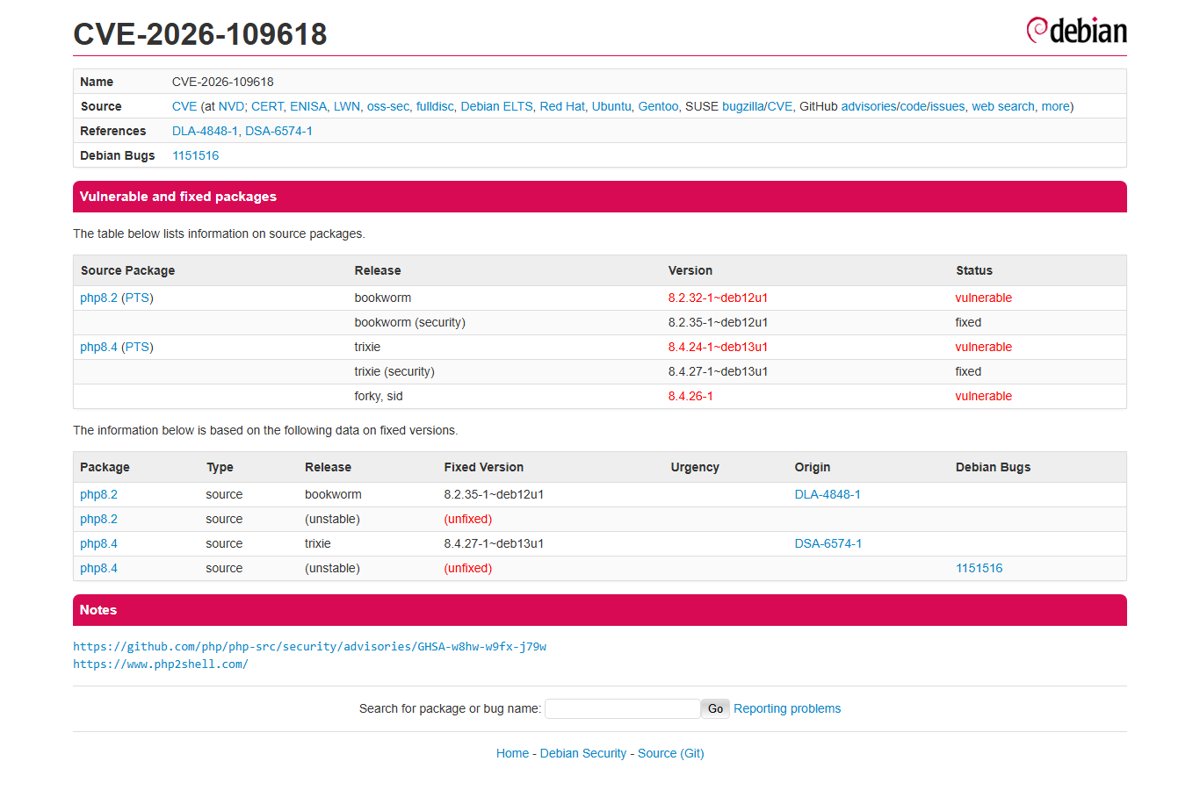Open DSA-6574-1 in the Origin column
This screenshot has height=790, width=1200.
pyautogui.click(x=828, y=543)
